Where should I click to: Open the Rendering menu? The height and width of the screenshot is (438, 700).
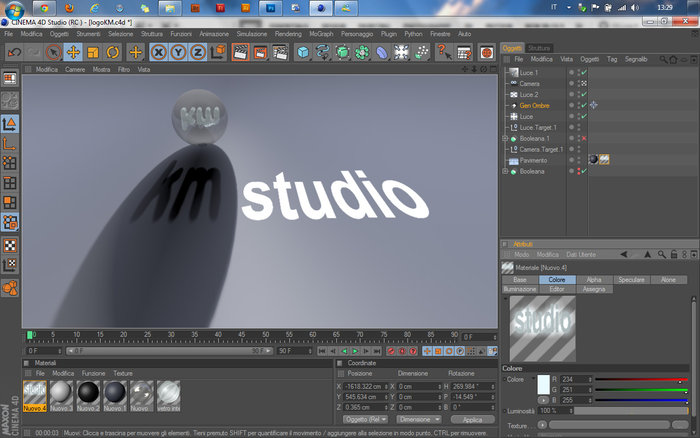pos(288,34)
